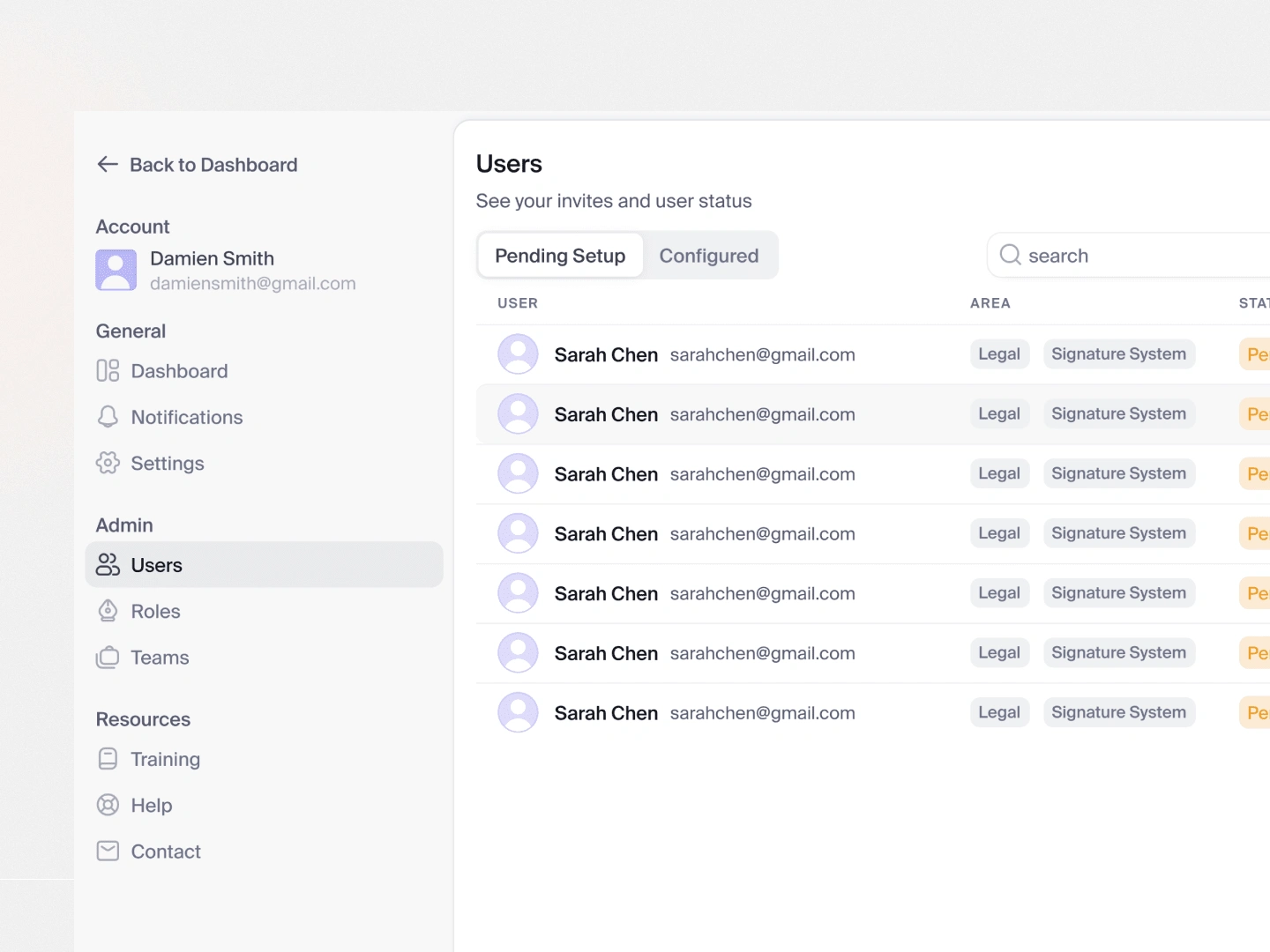The height and width of the screenshot is (952, 1270).
Task: Switch to the Configured tab
Action: [x=708, y=256]
